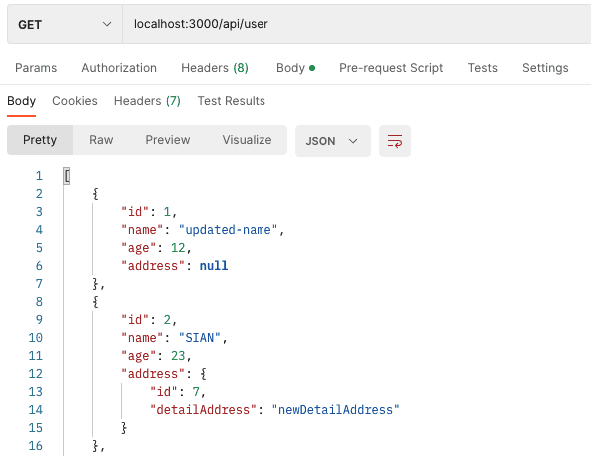The image size is (591, 456).
Task: Click the null address value
Action: pos(214,266)
